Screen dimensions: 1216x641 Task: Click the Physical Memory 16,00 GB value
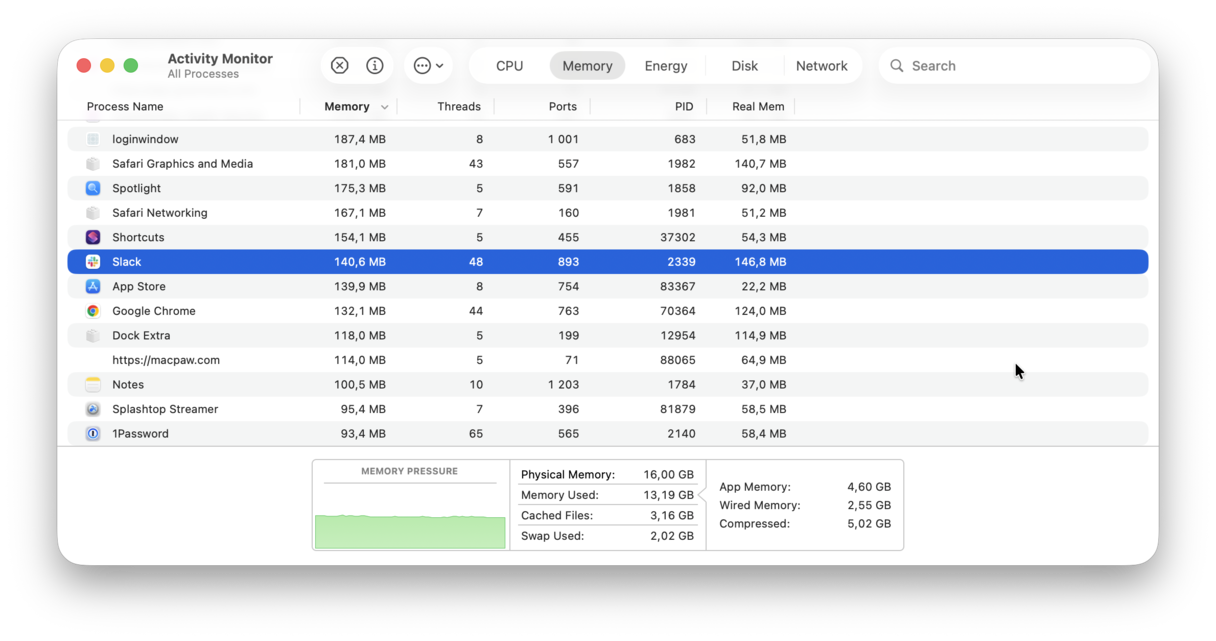pyautogui.click(x=668, y=475)
